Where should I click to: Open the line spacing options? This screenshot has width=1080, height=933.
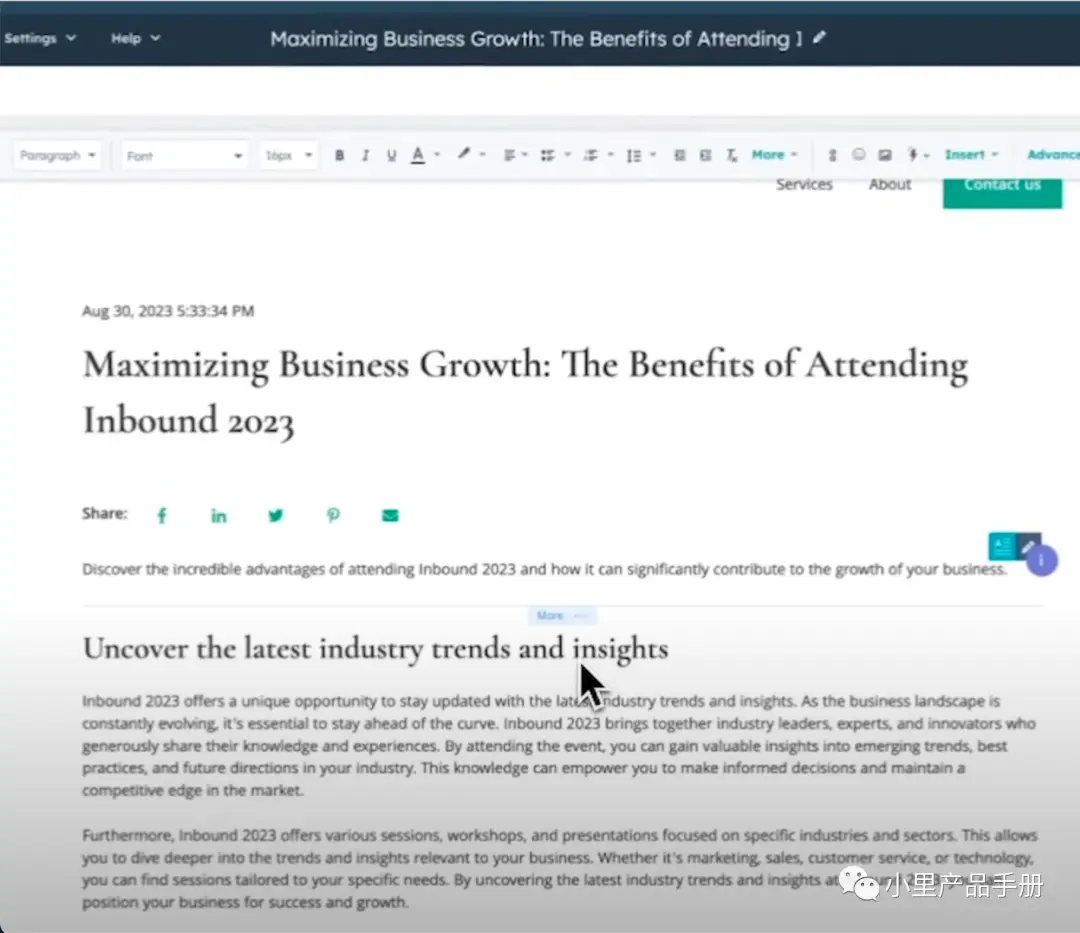pos(641,156)
